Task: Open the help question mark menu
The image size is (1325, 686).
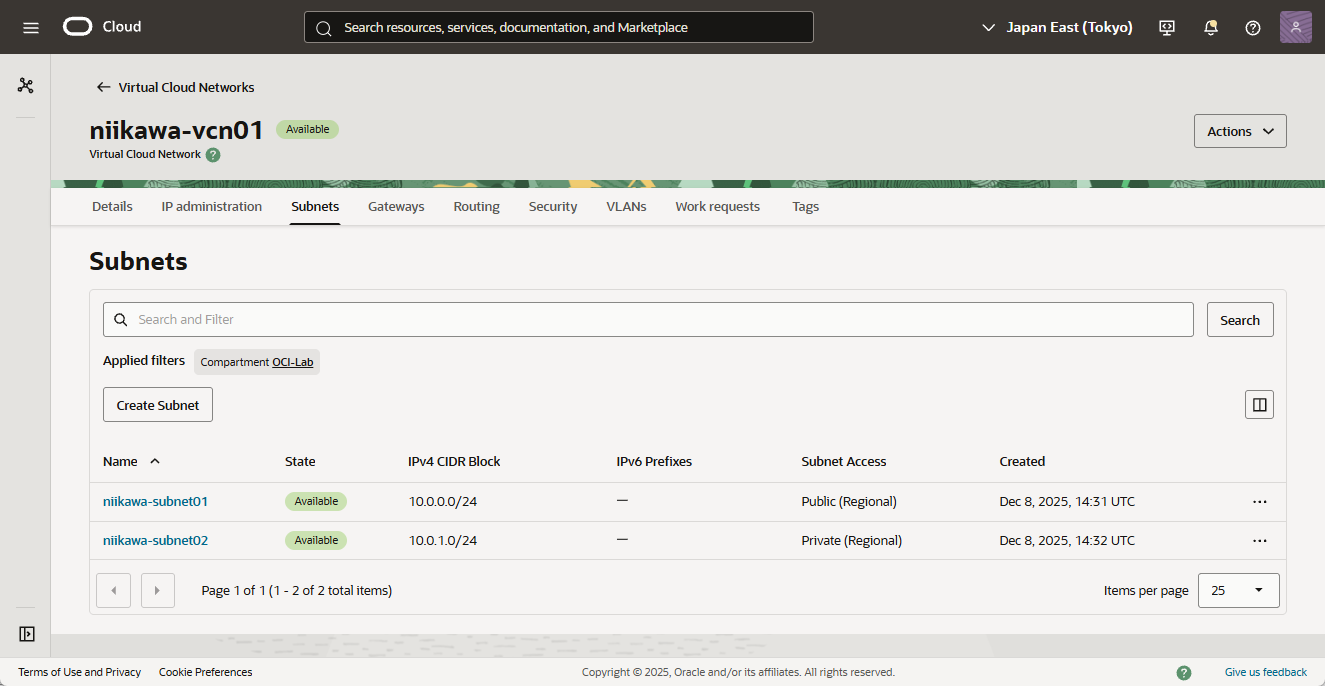Action: click(x=1253, y=27)
